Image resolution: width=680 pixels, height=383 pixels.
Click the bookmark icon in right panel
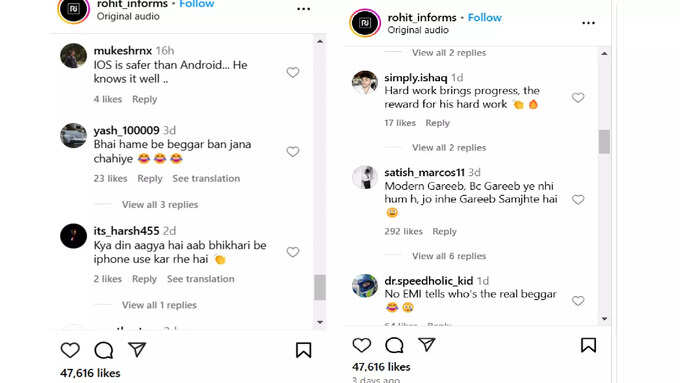(588, 345)
